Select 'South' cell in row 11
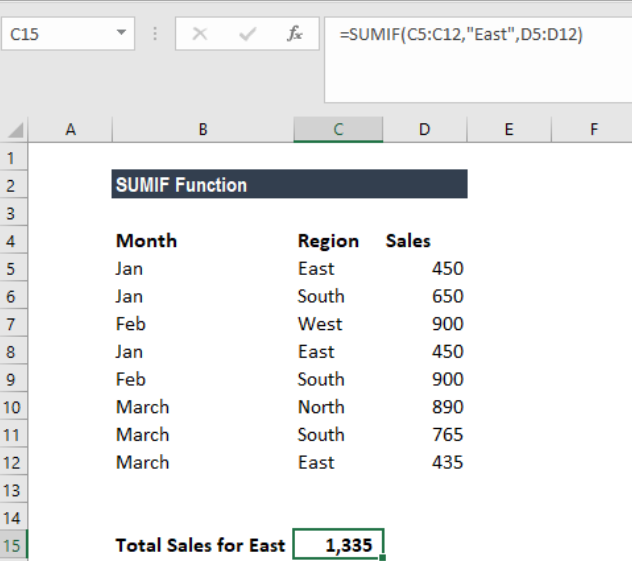Screen dimensions: 632x561 [x=338, y=435]
